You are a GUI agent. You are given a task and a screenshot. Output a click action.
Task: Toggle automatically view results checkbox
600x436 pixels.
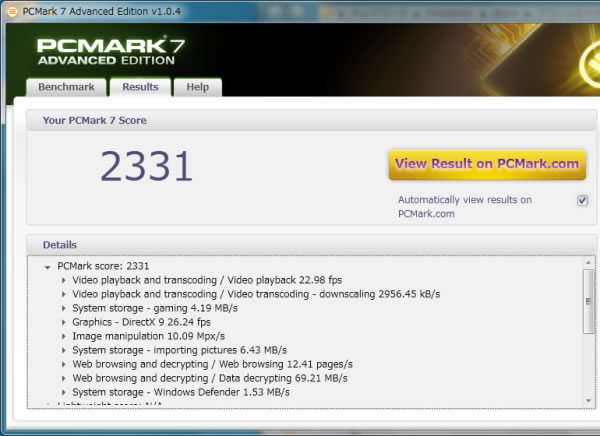[x=582, y=200]
